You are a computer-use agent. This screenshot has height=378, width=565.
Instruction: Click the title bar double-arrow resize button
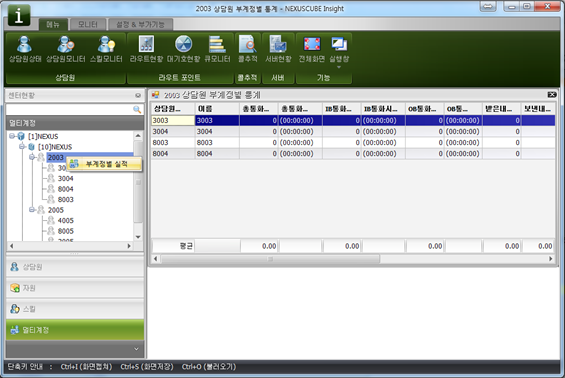tap(488, 6)
